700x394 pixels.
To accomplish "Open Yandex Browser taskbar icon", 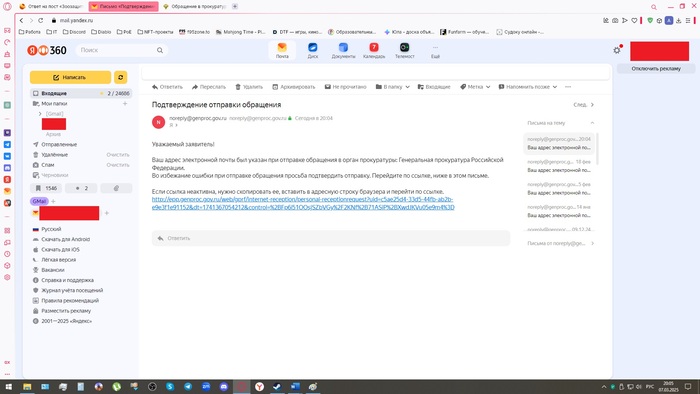I will coord(259,387).
